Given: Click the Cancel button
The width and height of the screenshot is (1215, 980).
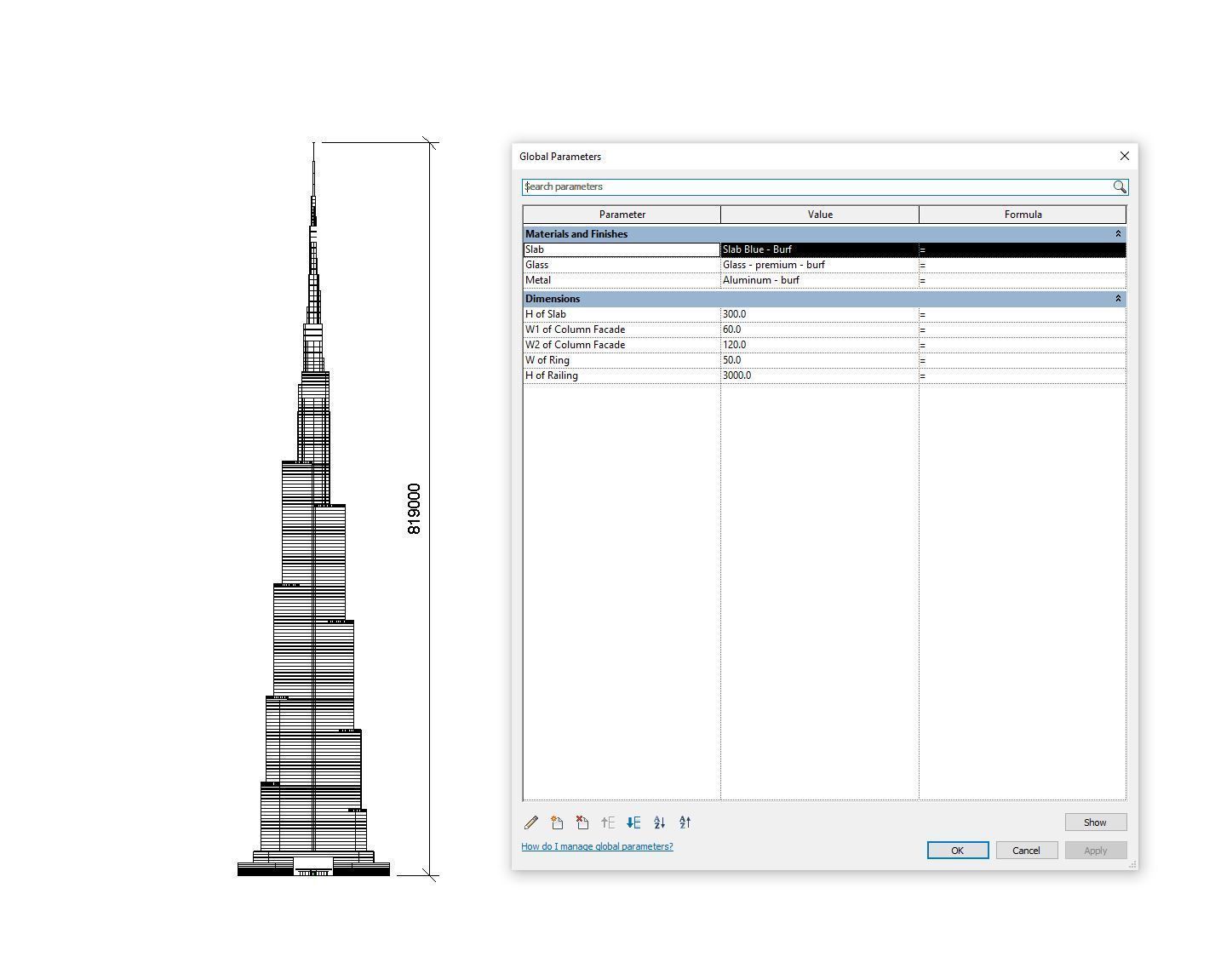Looking at the screenshot, I should pyautogui.click(x=1027, y=851).
